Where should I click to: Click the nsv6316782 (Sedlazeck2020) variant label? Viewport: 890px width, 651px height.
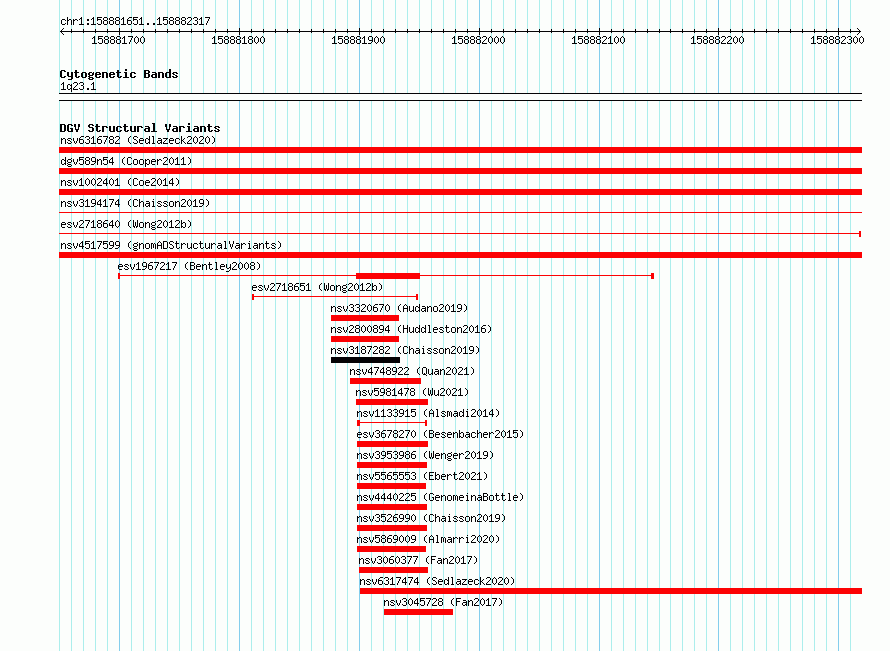[138, 140]
